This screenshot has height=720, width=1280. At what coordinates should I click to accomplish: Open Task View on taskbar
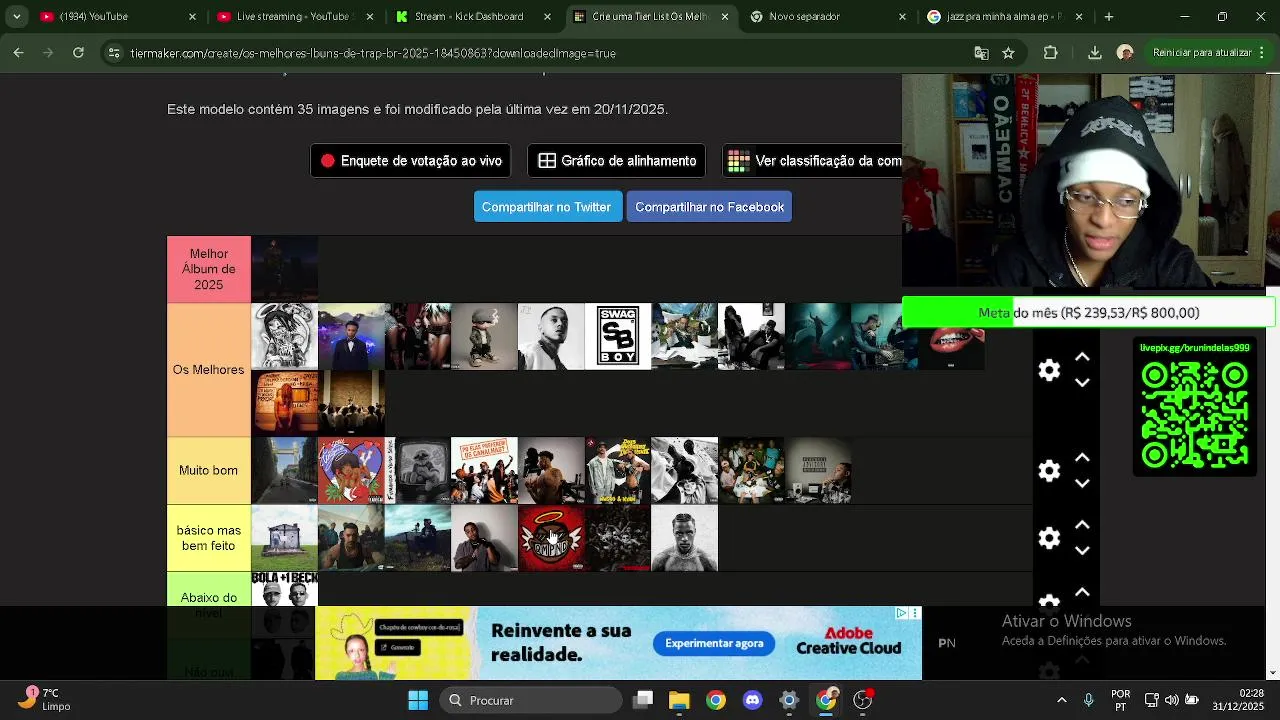[x=643, y=700]
